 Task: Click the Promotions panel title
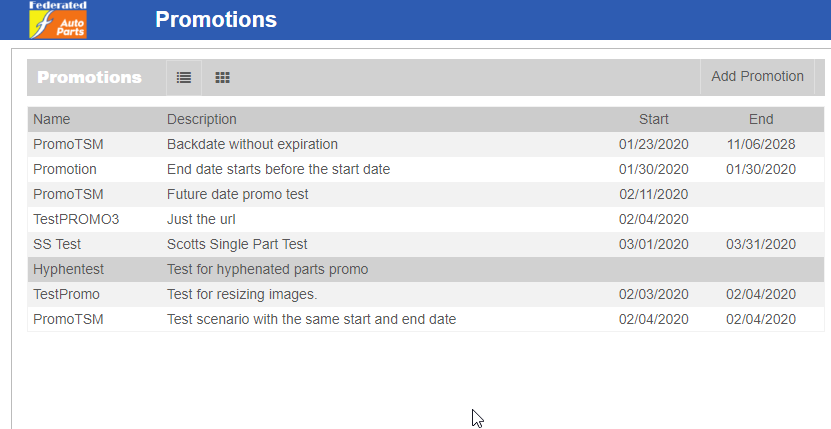(x=89, y=77)
